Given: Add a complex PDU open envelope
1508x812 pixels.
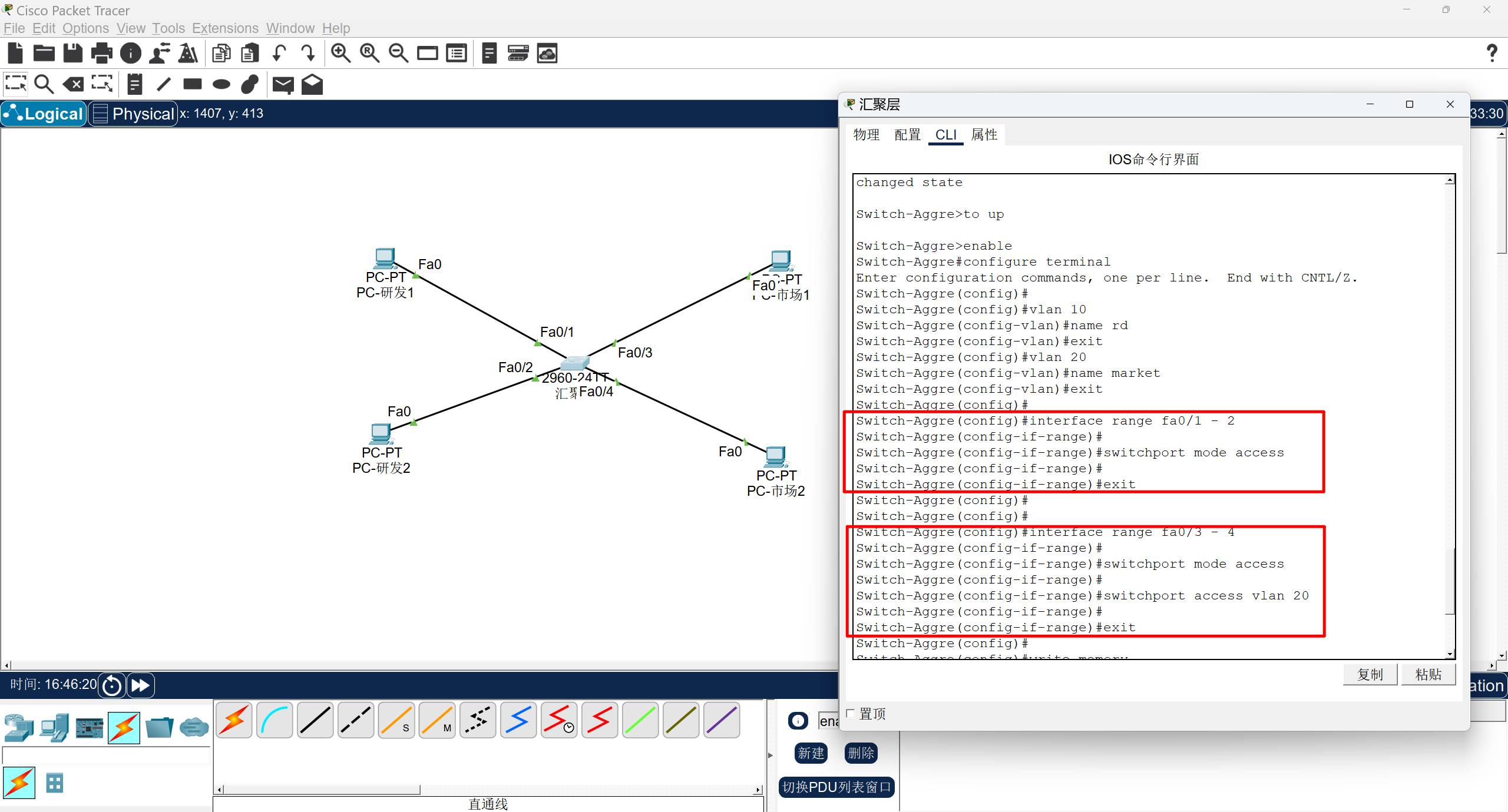Looking at the screenshot, I should point(312,84).
